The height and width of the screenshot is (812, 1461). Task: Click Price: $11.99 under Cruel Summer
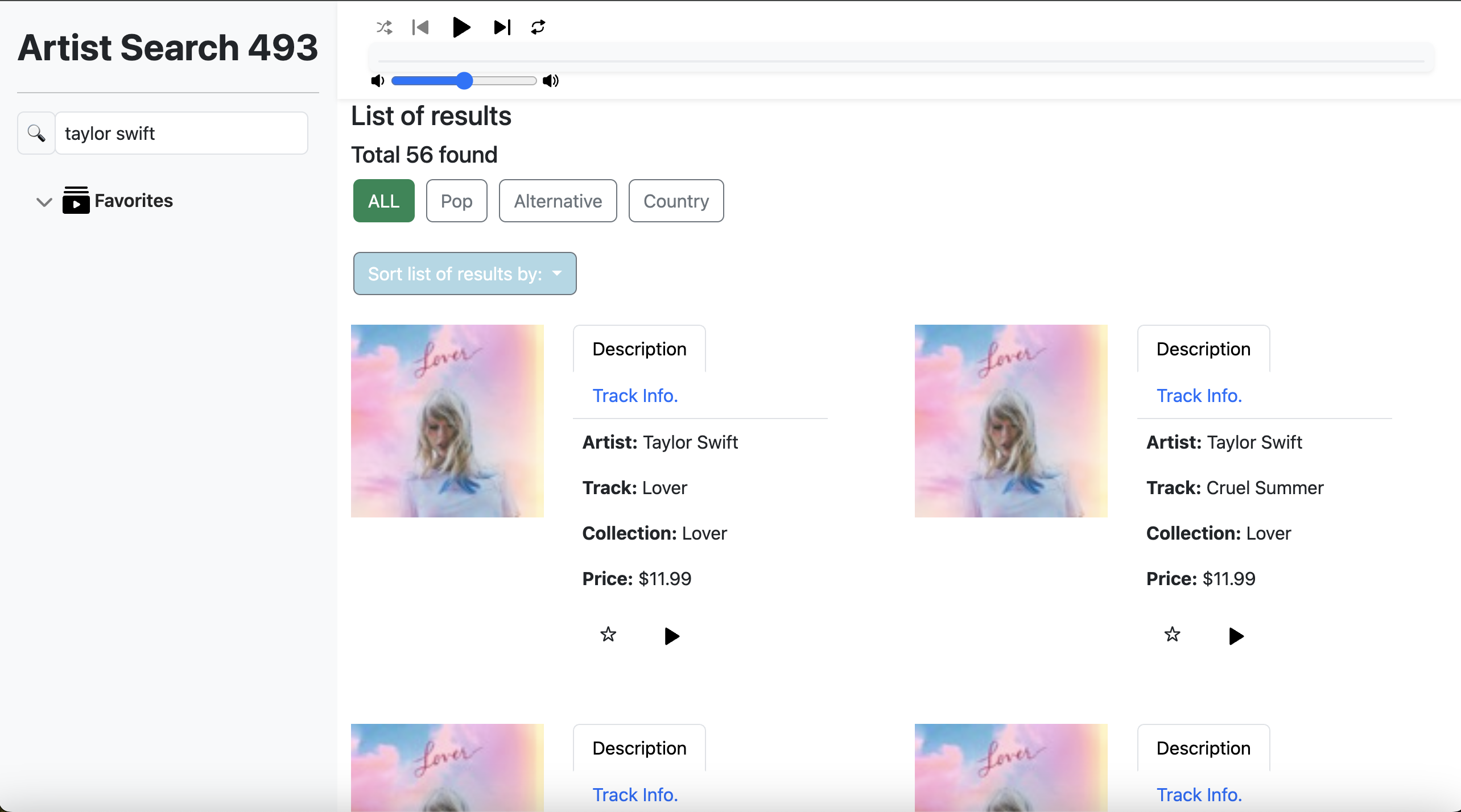pyautogui.click(x=1200, y=578)
